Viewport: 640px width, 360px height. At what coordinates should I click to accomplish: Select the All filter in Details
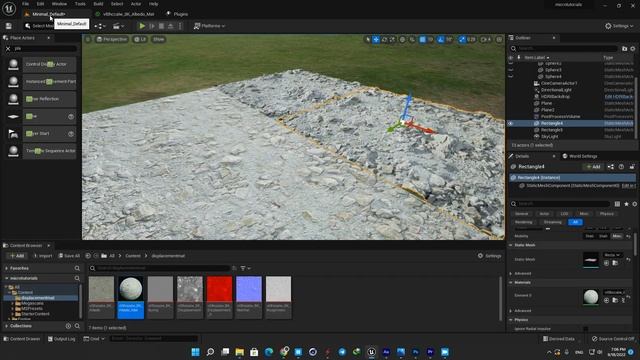point(576,222)
